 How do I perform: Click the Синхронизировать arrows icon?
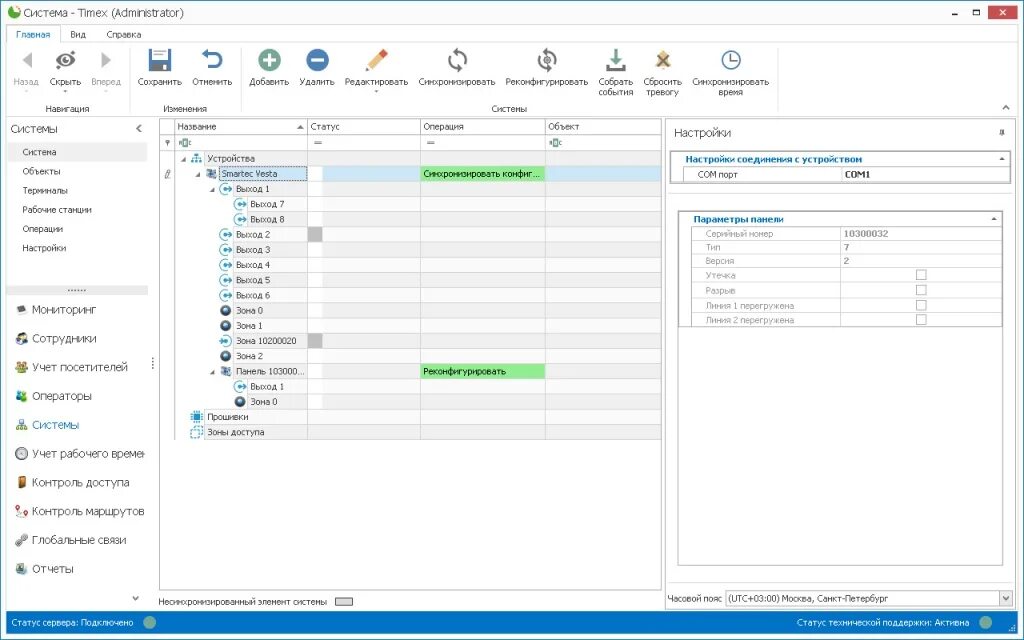click(x=457, y=60)
